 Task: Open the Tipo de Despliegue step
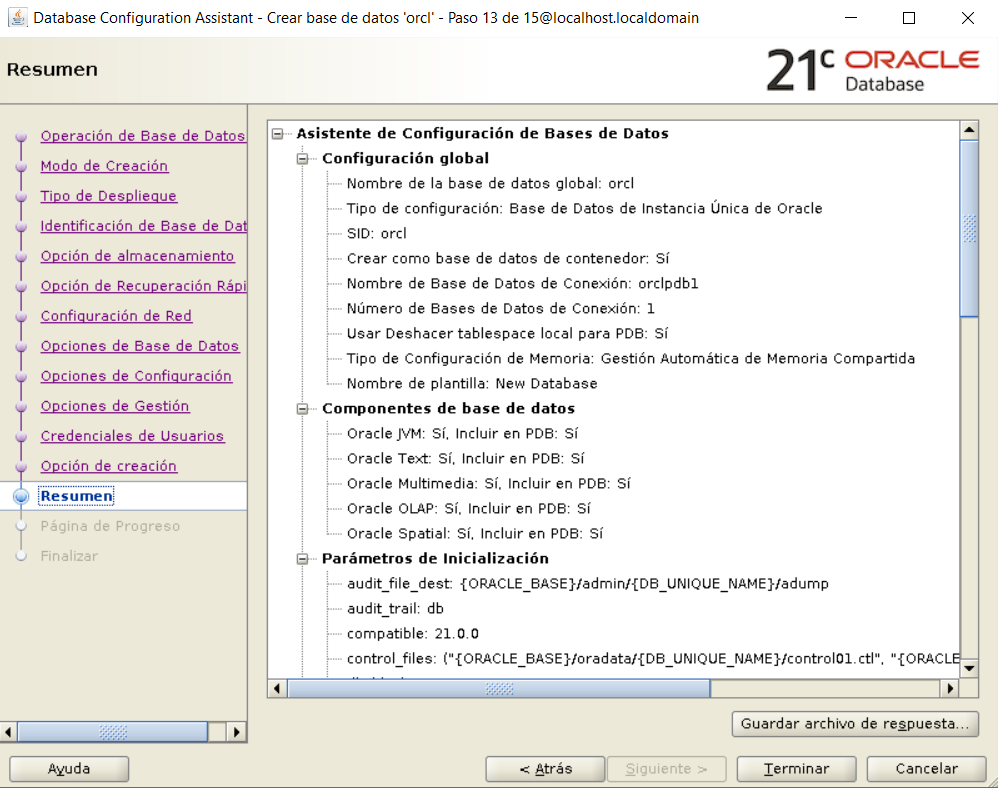pyautogui.click(x=108, y=195)
